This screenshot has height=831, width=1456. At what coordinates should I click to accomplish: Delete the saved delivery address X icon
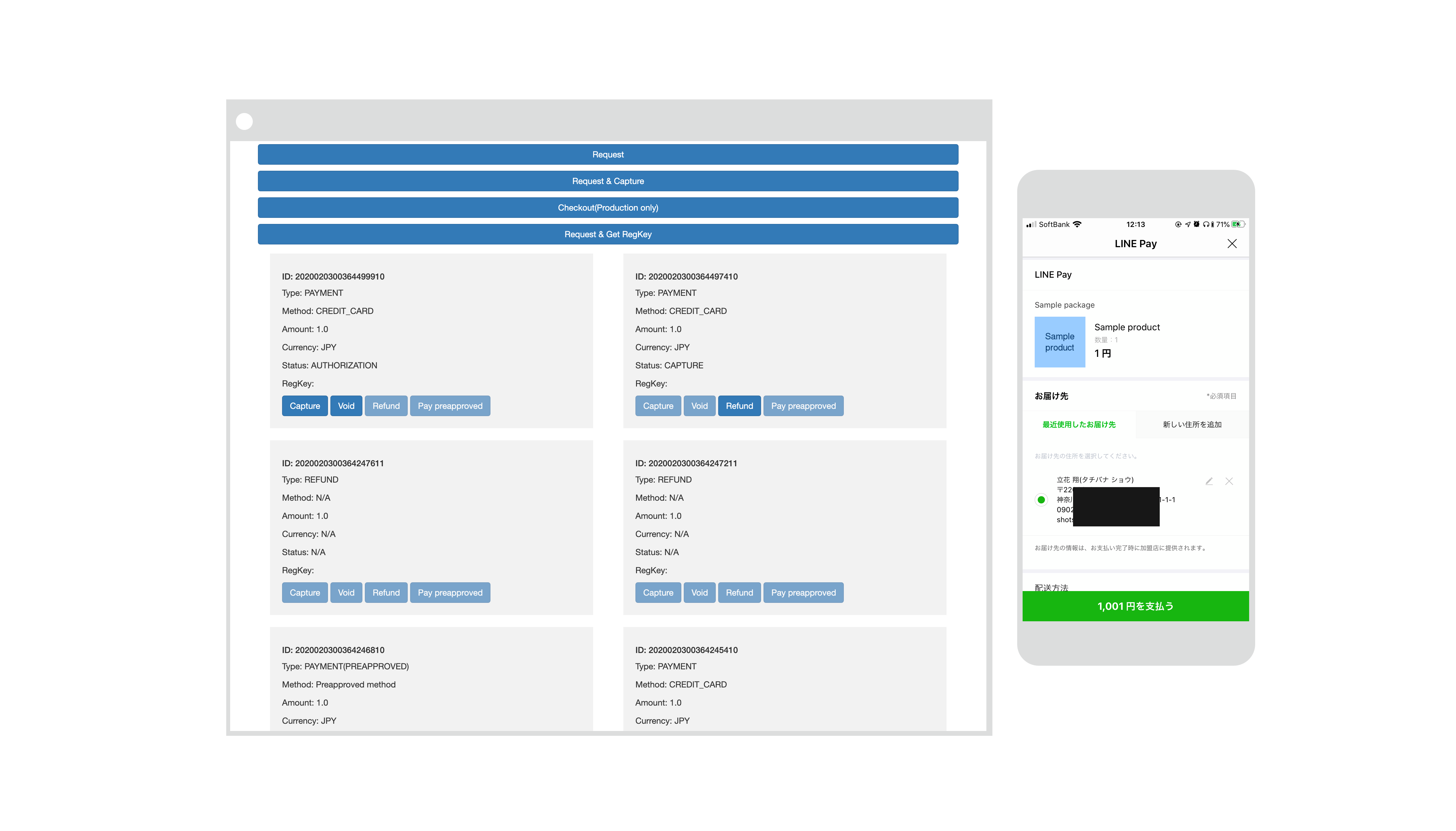click(1229, 481)
